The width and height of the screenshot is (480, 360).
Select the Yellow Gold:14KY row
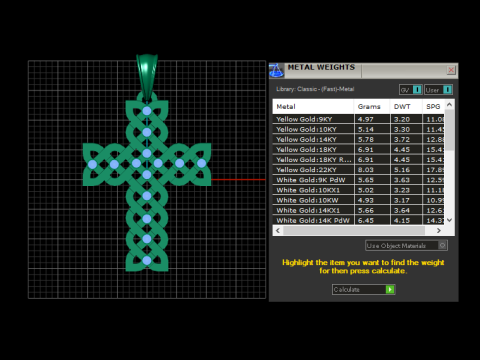point(358,139)
